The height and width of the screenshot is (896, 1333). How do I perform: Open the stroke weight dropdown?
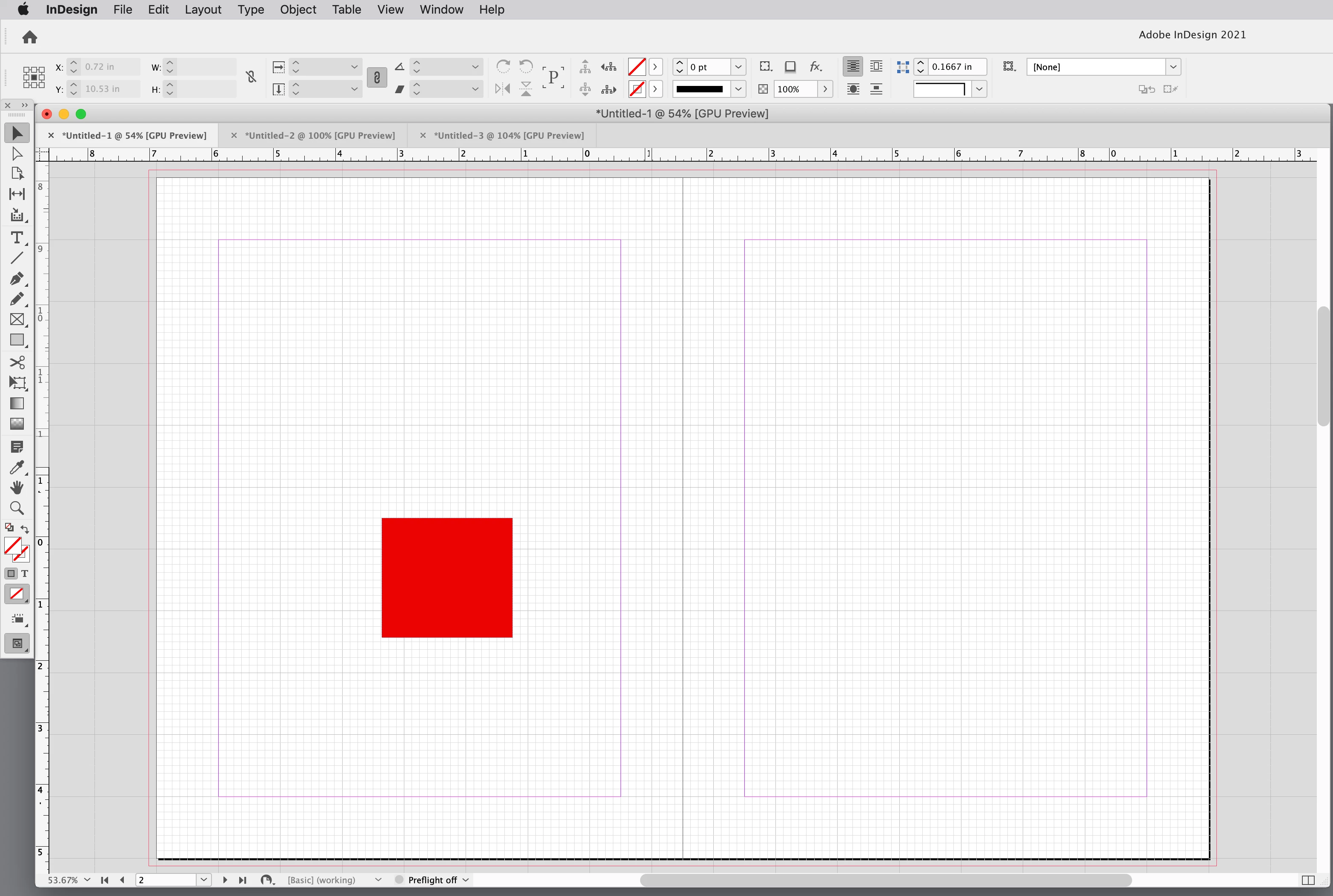coord(738,67)
